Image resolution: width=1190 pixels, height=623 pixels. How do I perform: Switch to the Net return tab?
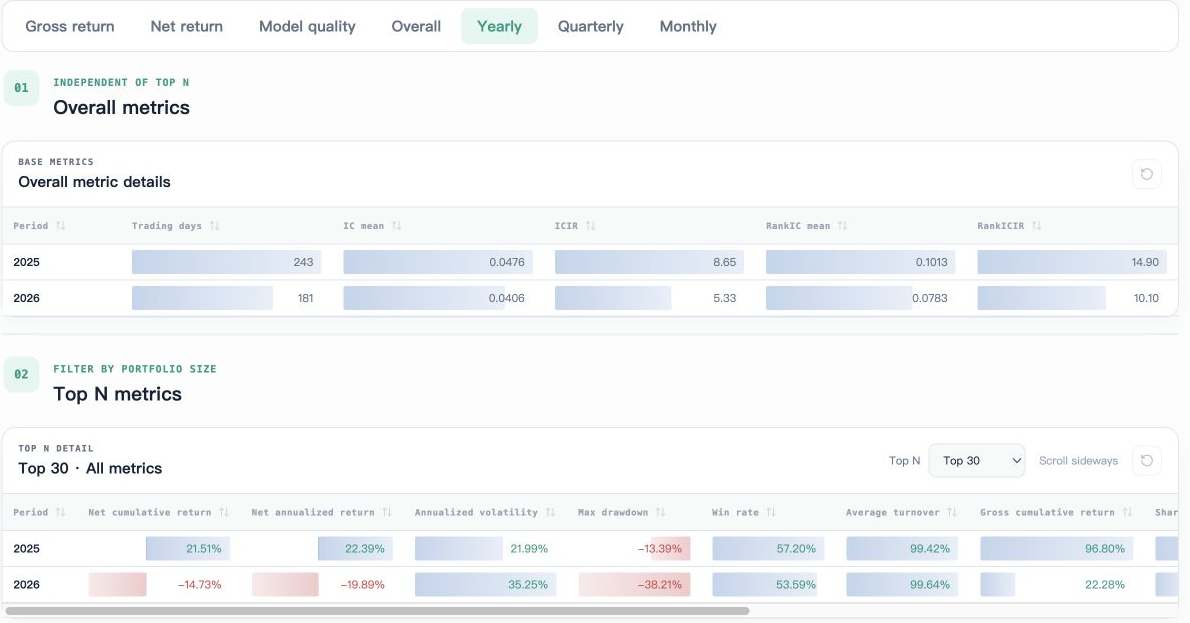(187, 27)
